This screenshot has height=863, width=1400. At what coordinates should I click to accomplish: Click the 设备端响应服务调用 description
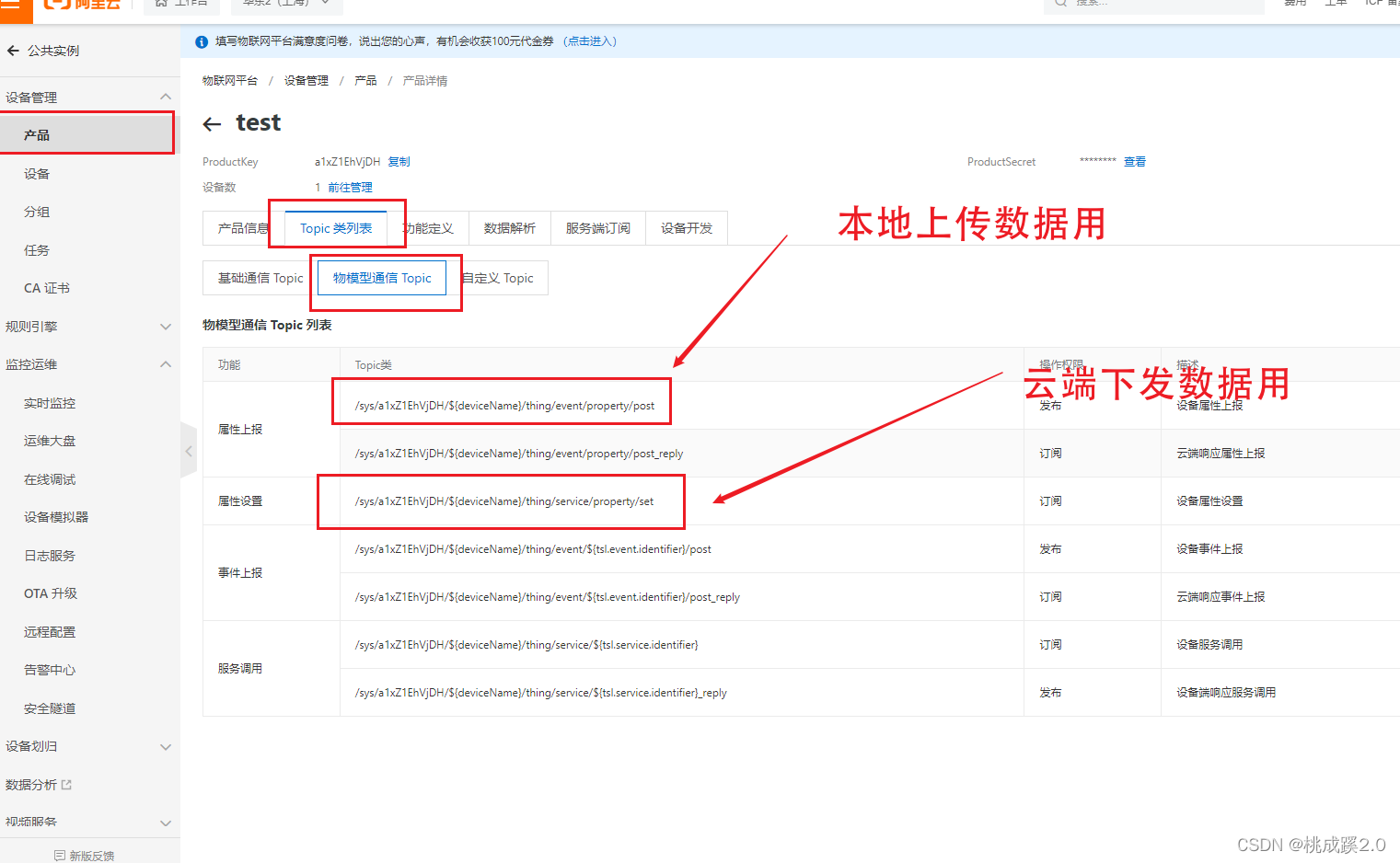[1226, 693]
